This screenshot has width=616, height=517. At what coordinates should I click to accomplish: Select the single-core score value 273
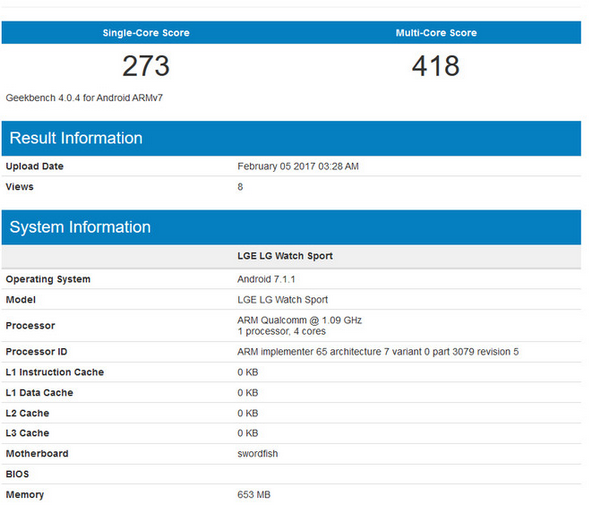[146, 66]
